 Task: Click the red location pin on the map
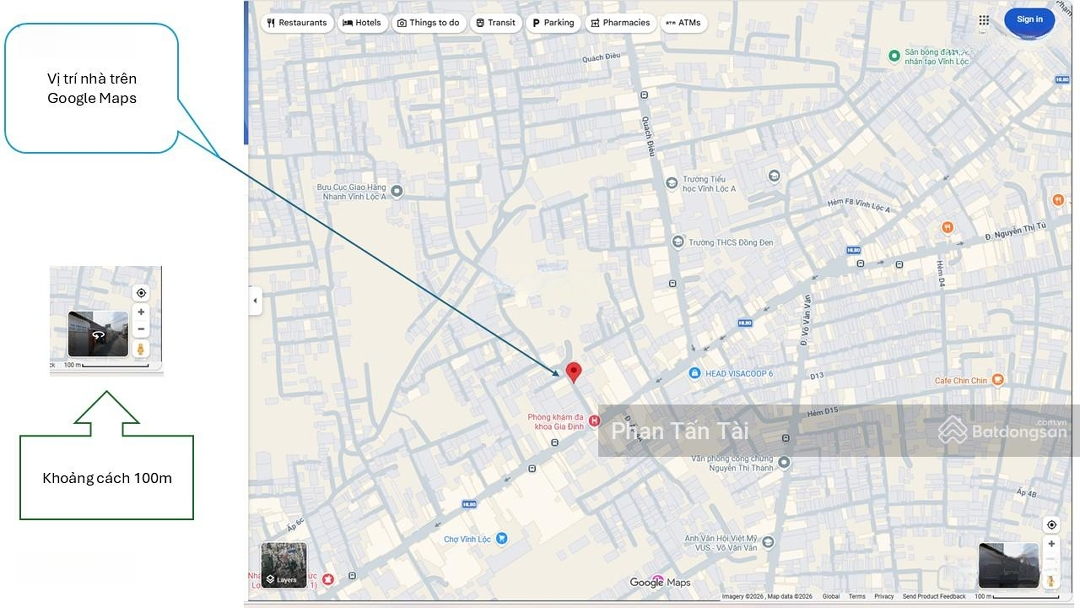[x=573, y=372]
